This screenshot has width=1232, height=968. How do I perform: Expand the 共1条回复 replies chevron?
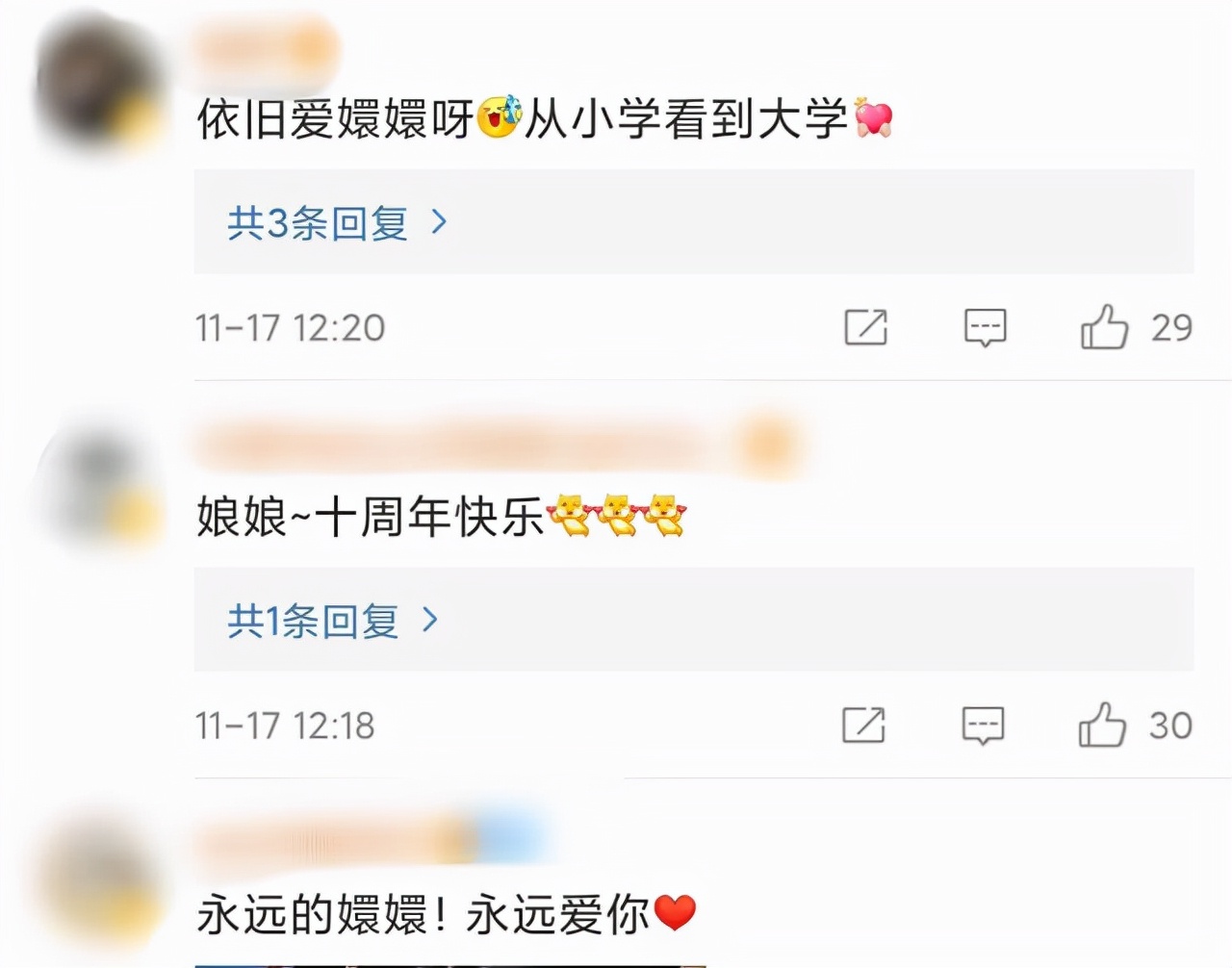[x=430, y=620]
